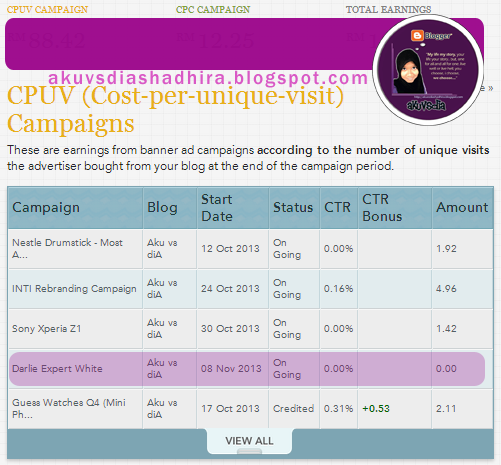Viewport: 501px width, 465px height.
Task: Open the TOTAL EARNINGS tab
Action: tap(388, 9)
